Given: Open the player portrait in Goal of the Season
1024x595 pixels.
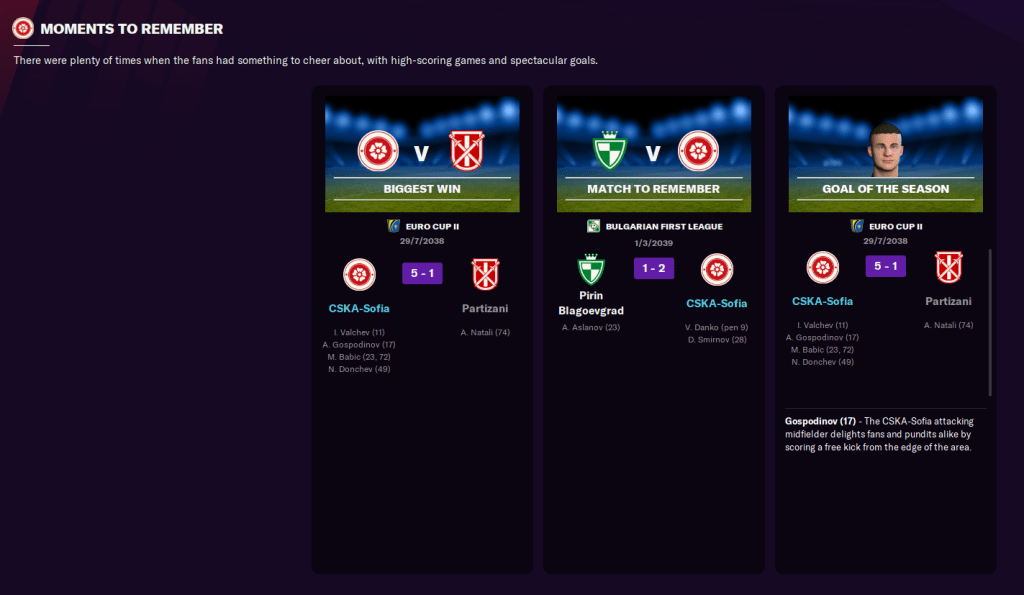Looking at the screenshot, I should (x=885, y=148).
